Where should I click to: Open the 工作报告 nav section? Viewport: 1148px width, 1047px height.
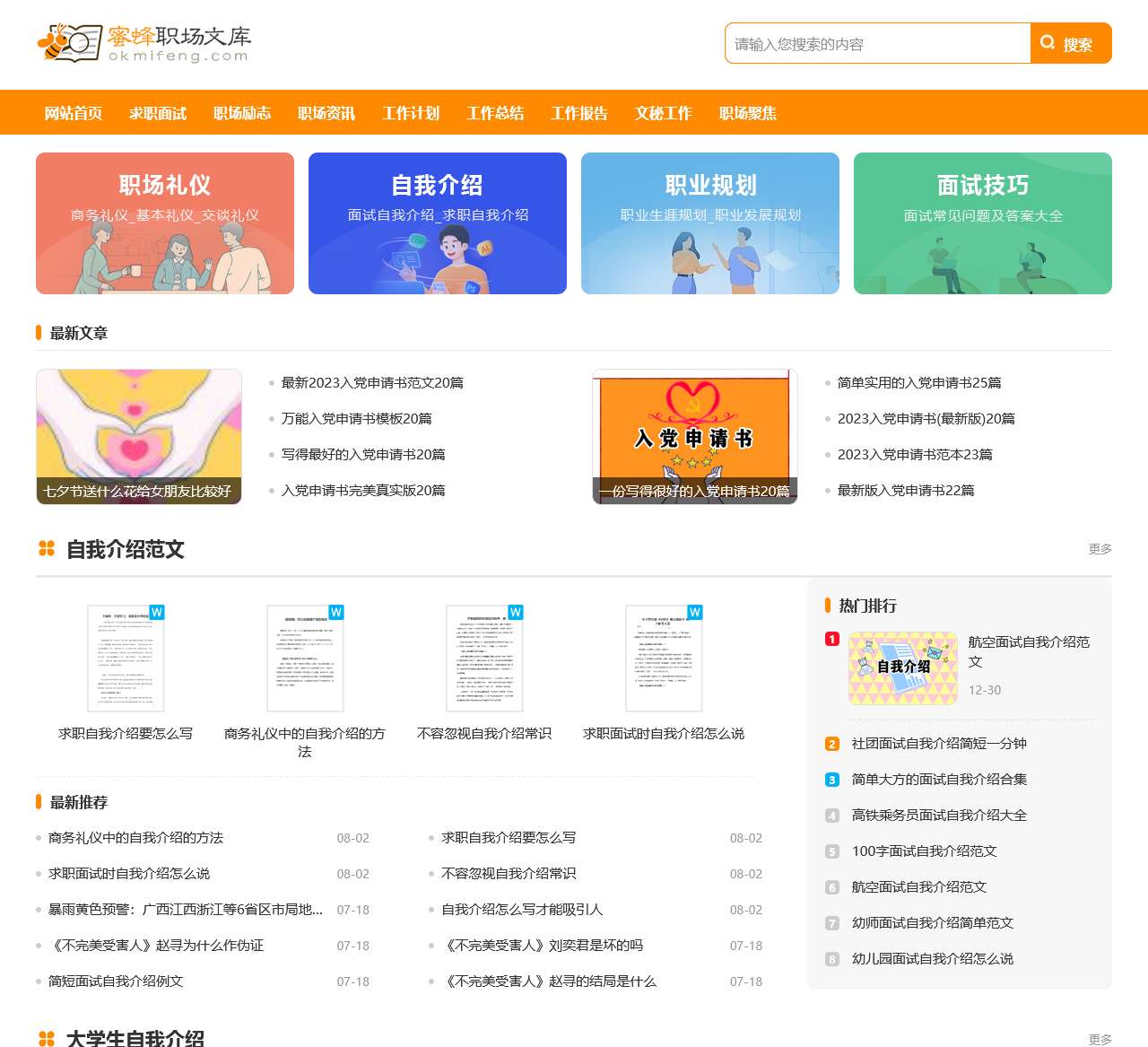[579, 113]
